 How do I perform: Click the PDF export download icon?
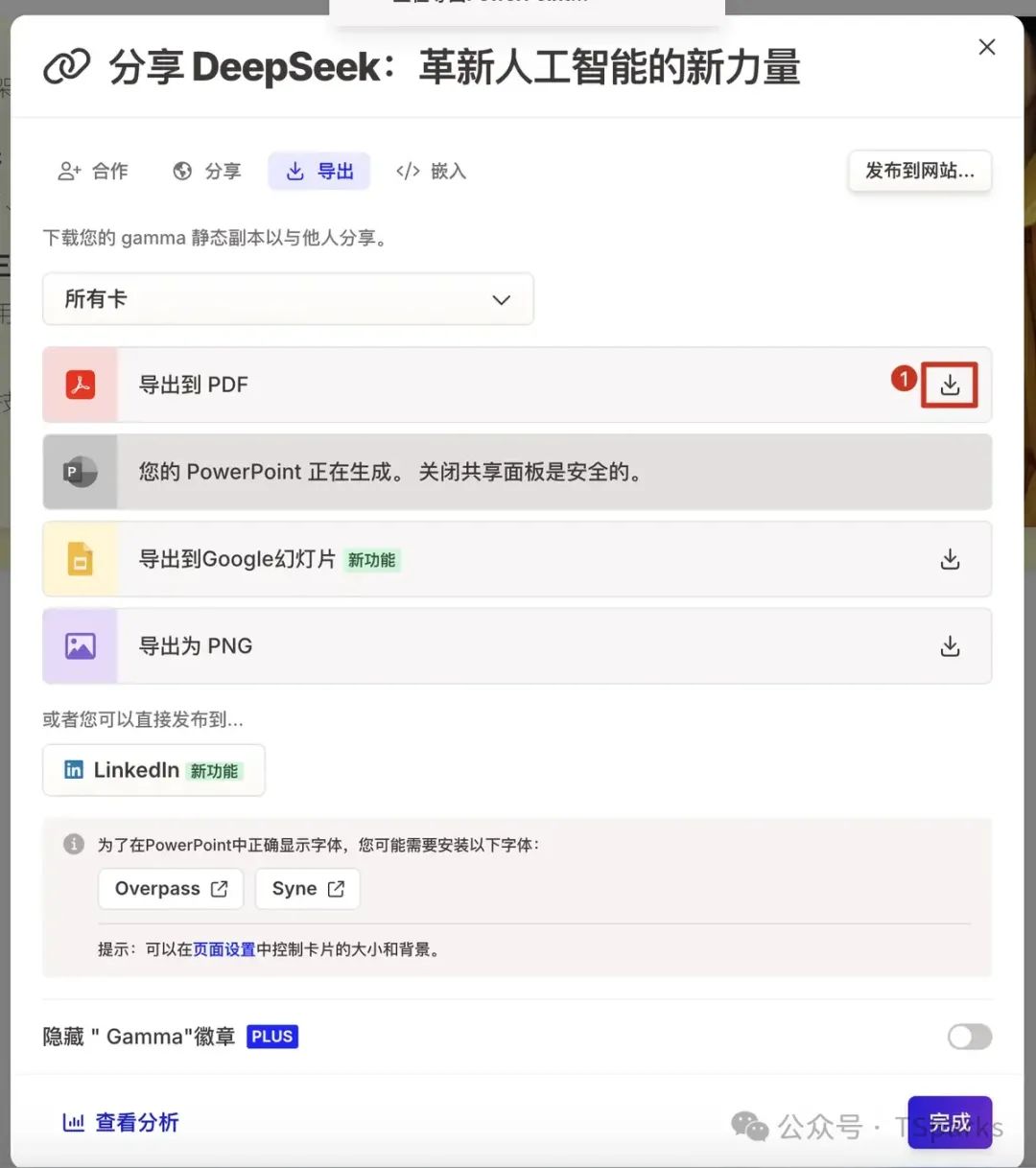point(950,385)
